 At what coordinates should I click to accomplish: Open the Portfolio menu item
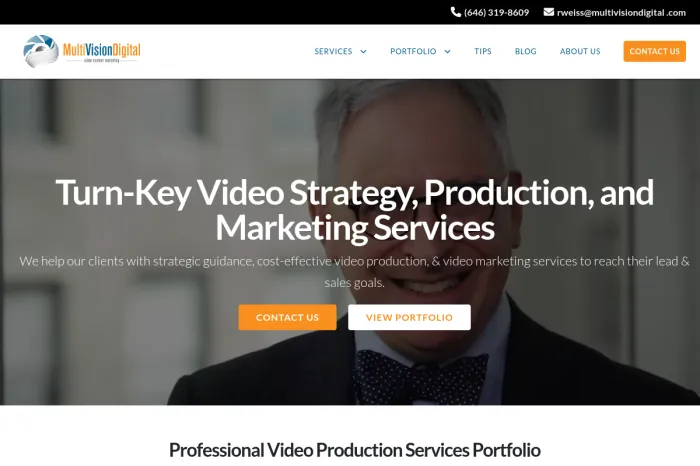coord(413,51)
